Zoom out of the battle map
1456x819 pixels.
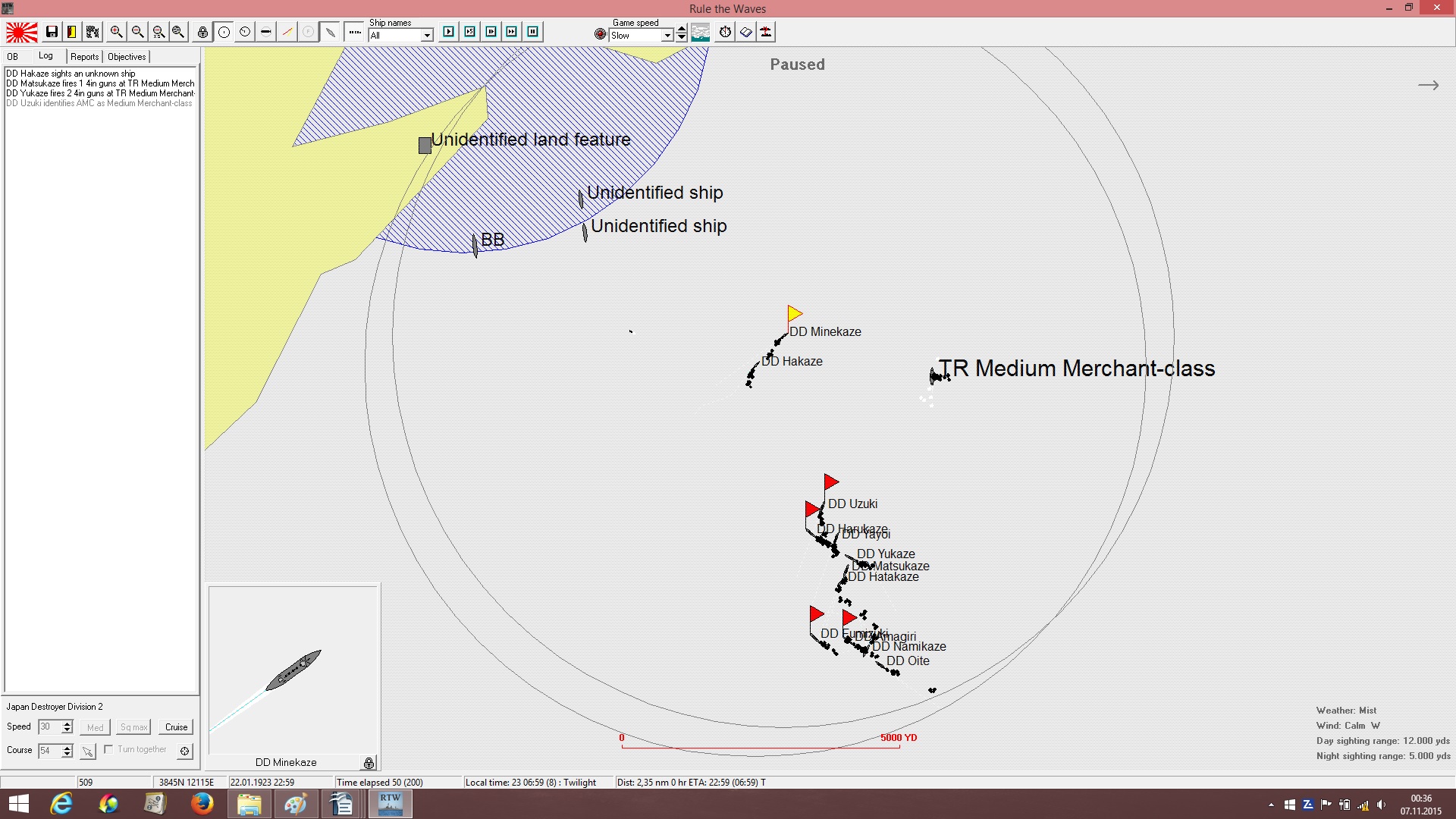[137, 32]
